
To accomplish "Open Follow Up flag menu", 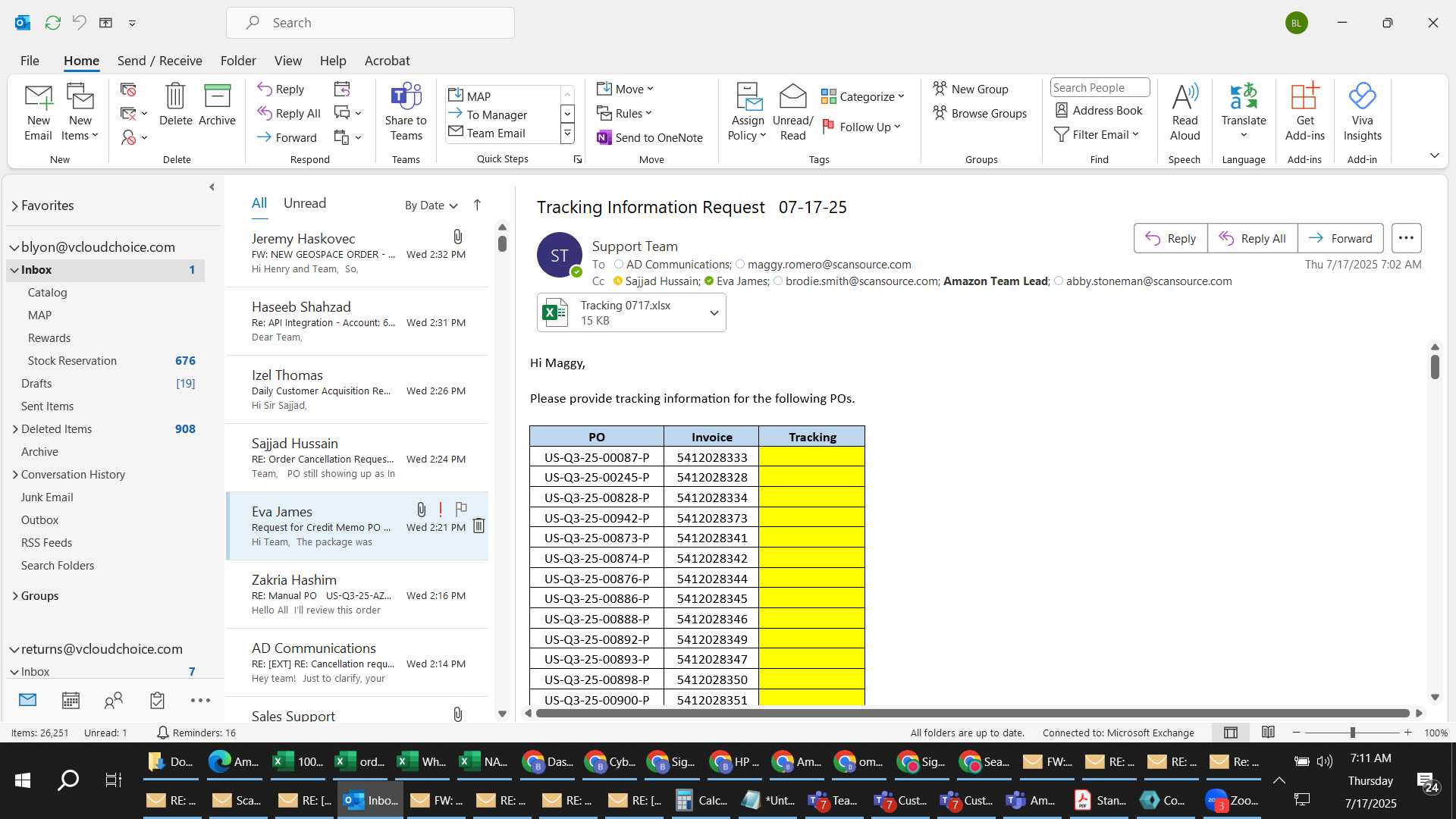I will (x=862, y=127).
